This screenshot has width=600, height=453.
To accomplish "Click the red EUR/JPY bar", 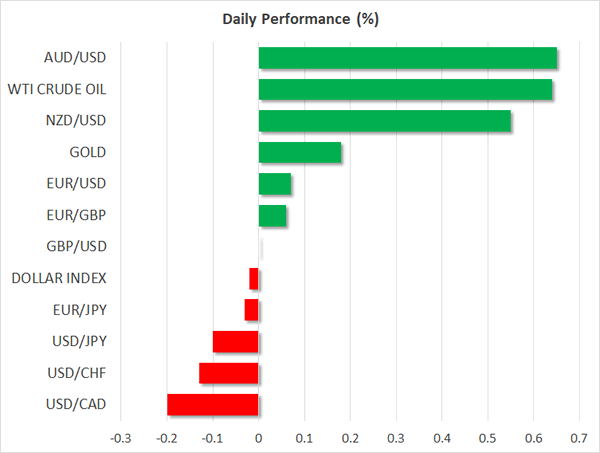I will [x=251, y=310].
